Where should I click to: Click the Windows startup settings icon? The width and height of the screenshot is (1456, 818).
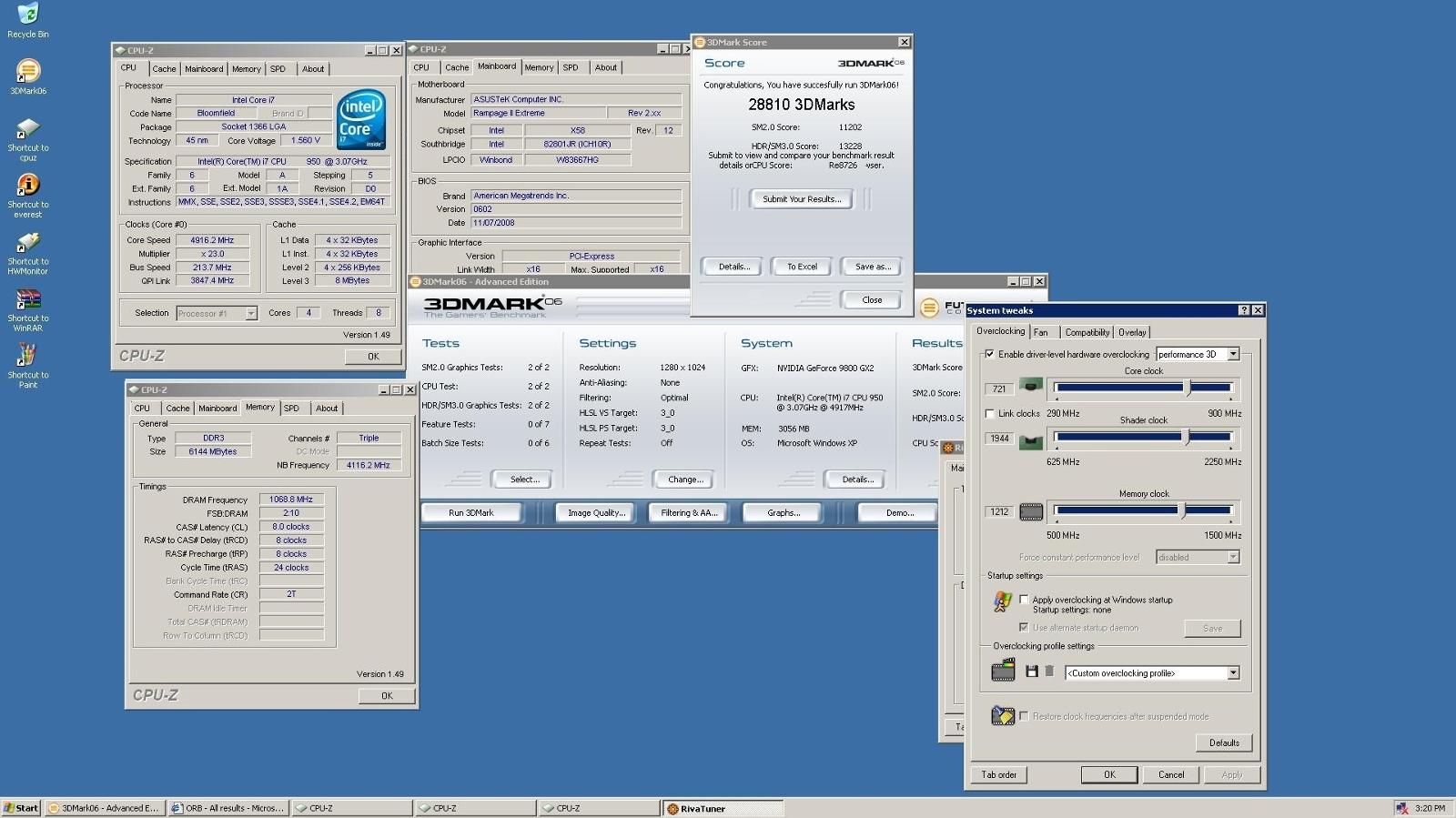point(1002,601)
